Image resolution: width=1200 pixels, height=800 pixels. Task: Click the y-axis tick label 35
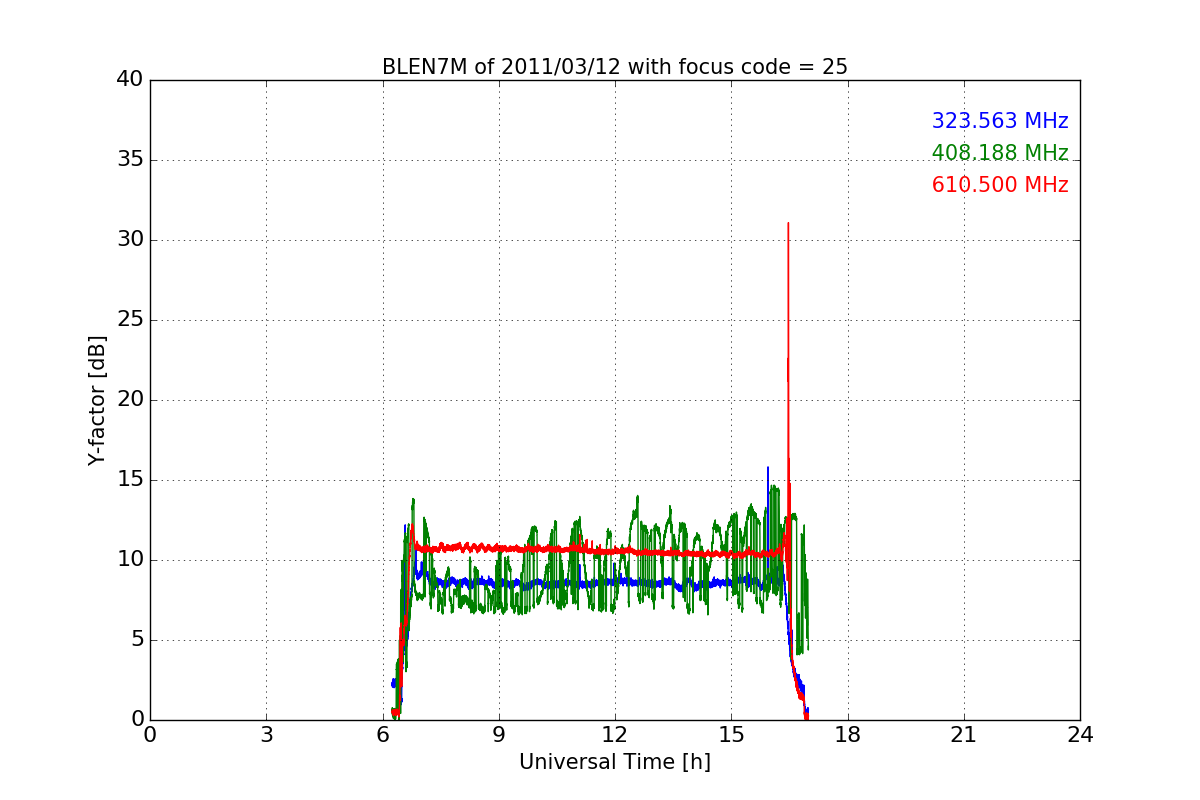point(131,160)
